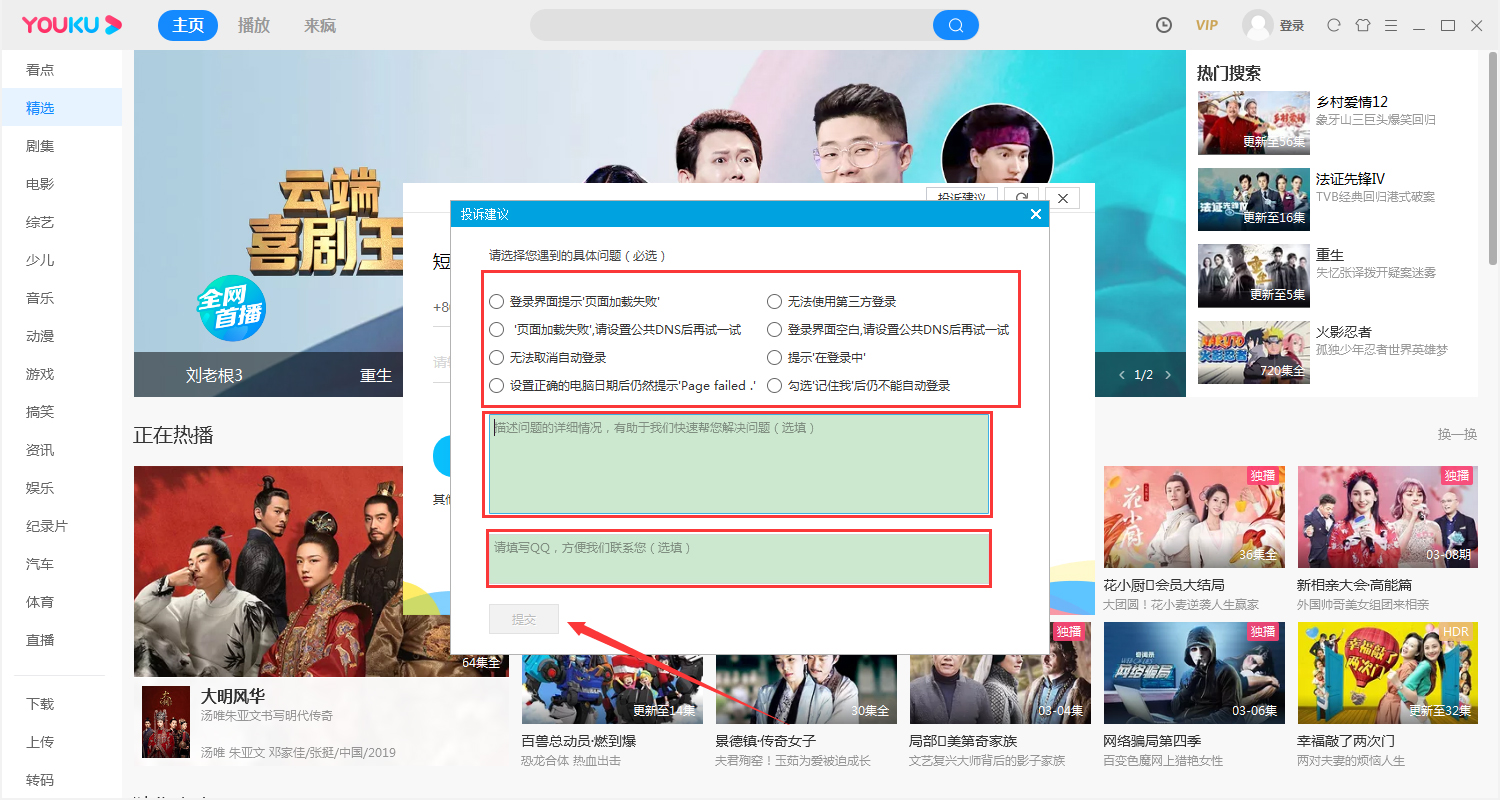
Task: Open watch history via the clock icon
Action: tap(1163, 24)
